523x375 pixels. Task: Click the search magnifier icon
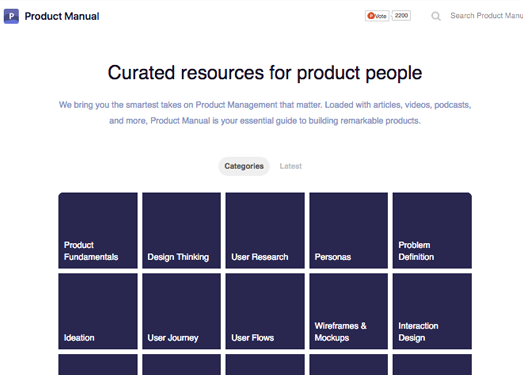click(x=436, y=16)
